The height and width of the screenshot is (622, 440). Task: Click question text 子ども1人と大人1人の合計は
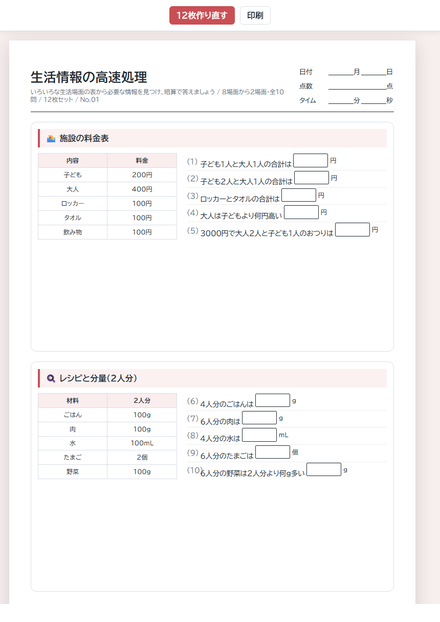point(246,164)
